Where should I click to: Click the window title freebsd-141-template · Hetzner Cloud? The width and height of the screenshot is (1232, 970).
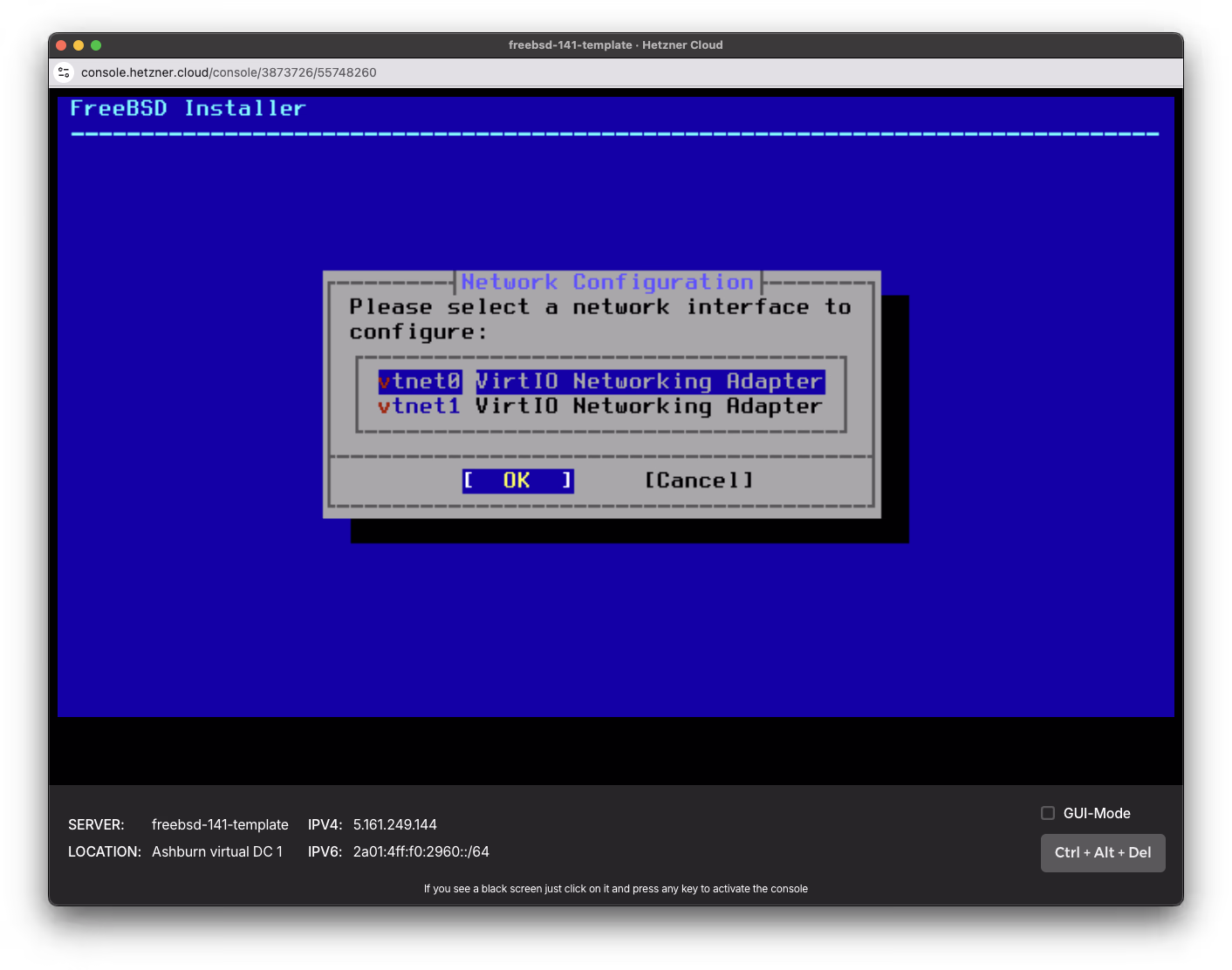coord(616,44)
